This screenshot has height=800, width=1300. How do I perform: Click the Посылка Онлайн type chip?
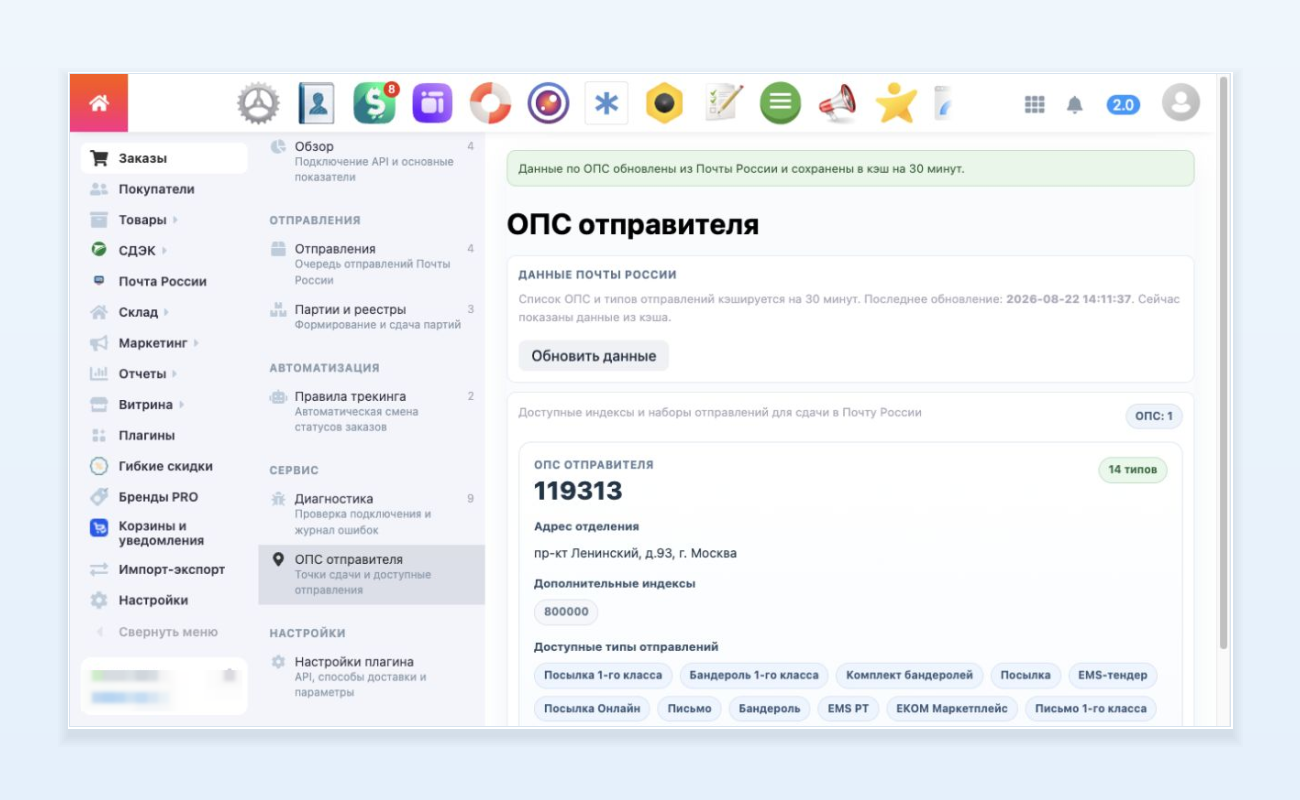(x=592, y=709)
